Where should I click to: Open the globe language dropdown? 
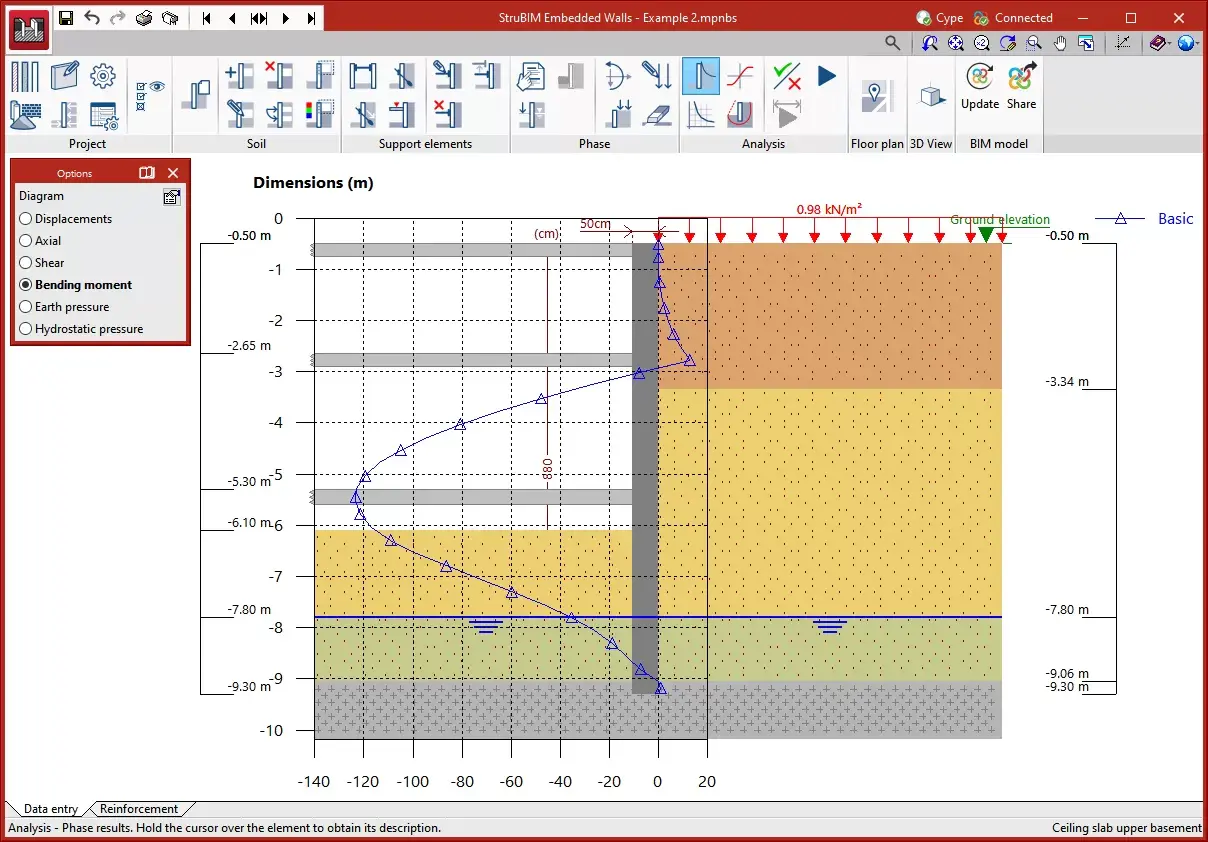click(1188, 43)
